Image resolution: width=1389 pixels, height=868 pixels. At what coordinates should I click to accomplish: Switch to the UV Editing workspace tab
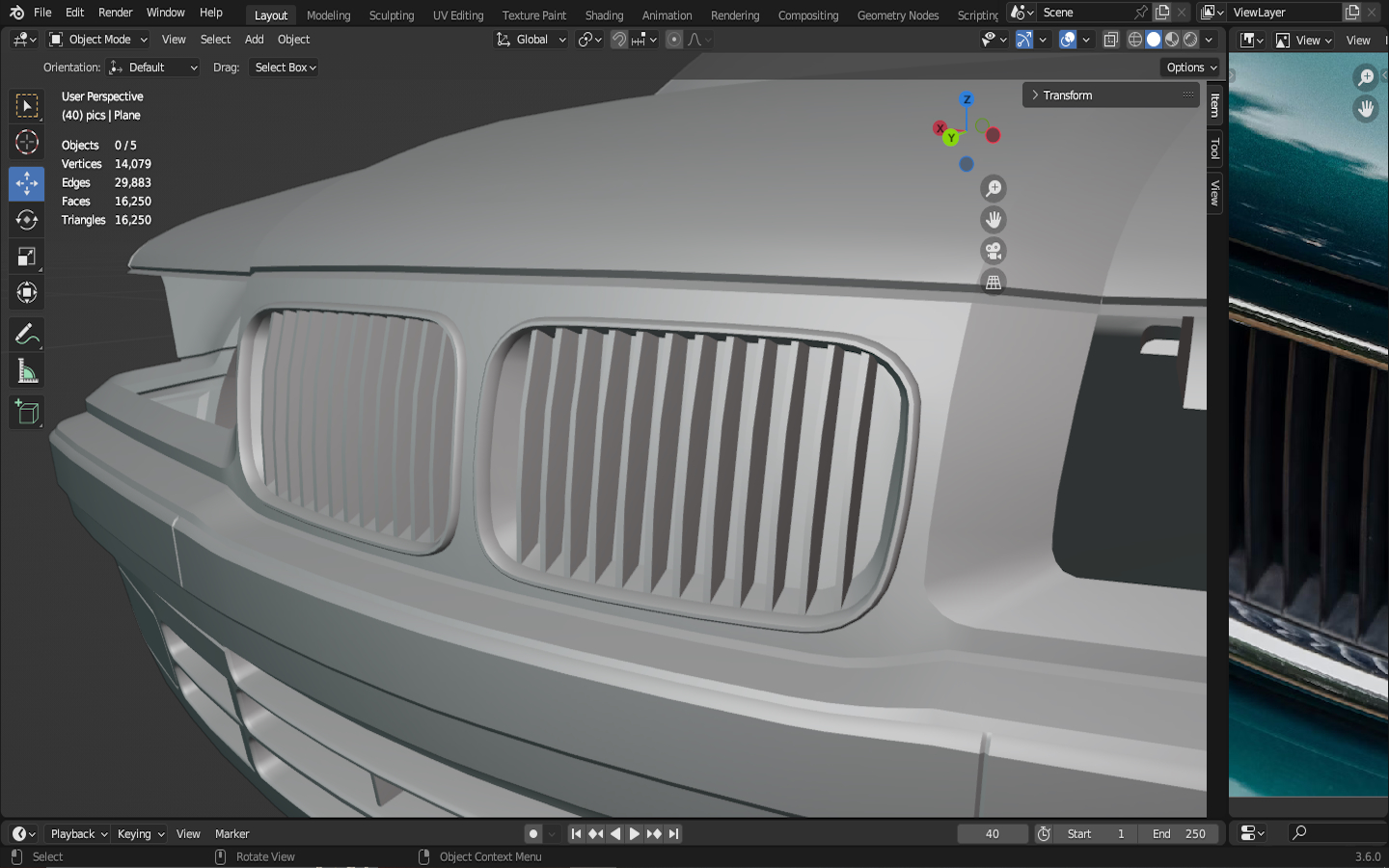[458, 15]
